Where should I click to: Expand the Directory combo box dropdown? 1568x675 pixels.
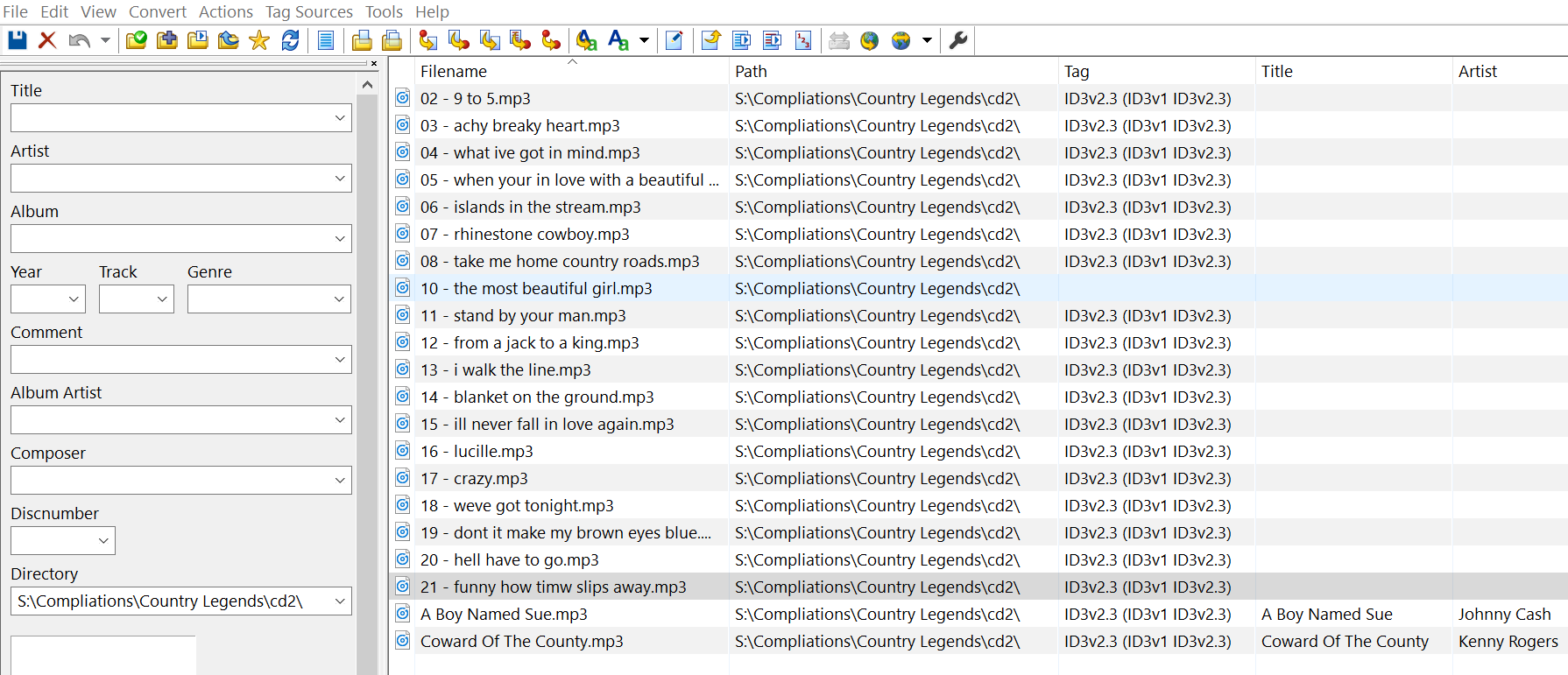click(x=341, y=601)
